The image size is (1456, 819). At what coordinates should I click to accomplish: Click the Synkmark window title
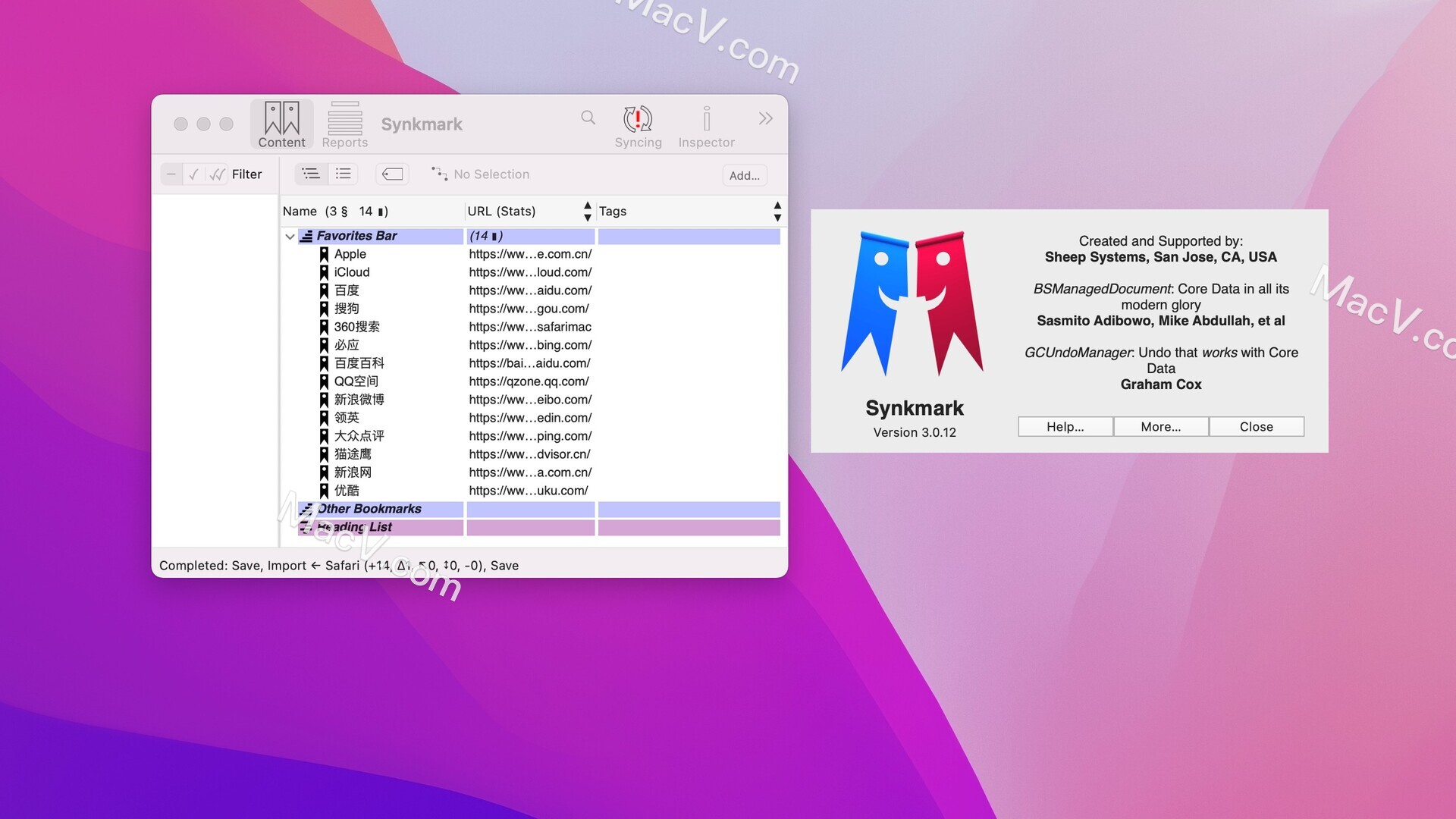point(422,124)
